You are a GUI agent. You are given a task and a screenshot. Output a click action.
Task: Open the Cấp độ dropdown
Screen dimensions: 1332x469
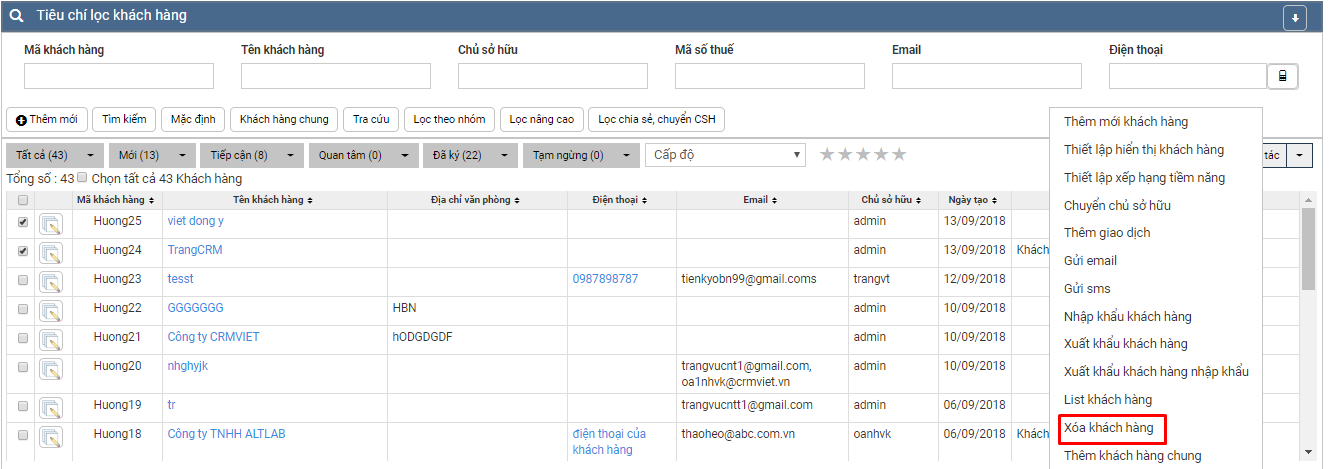point(725,155)
